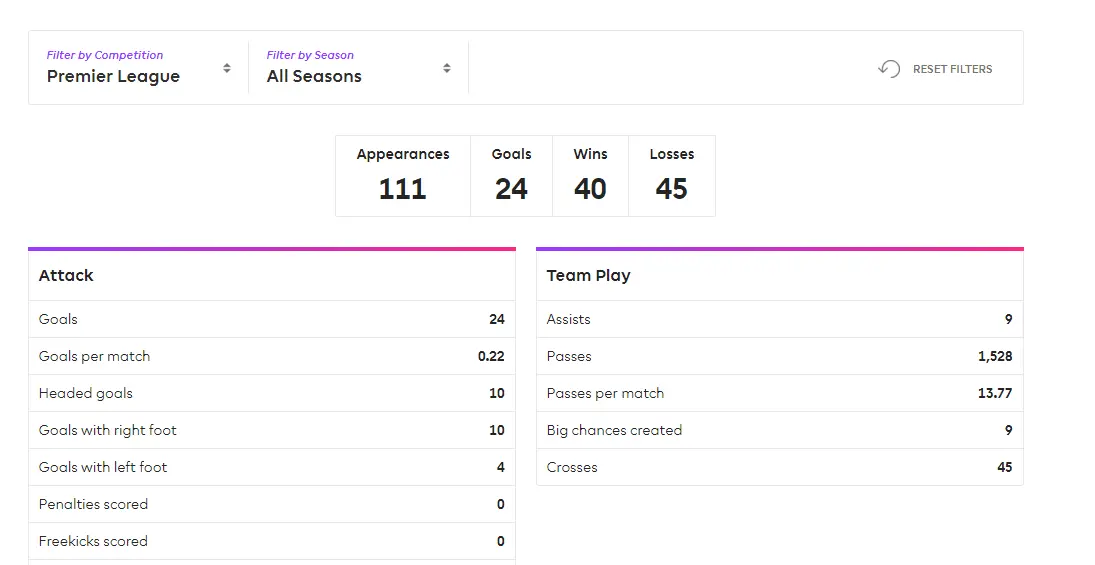Select the Appearances summary tile
The width and height of the screenshot is (1095, 565).
point(403,176)
